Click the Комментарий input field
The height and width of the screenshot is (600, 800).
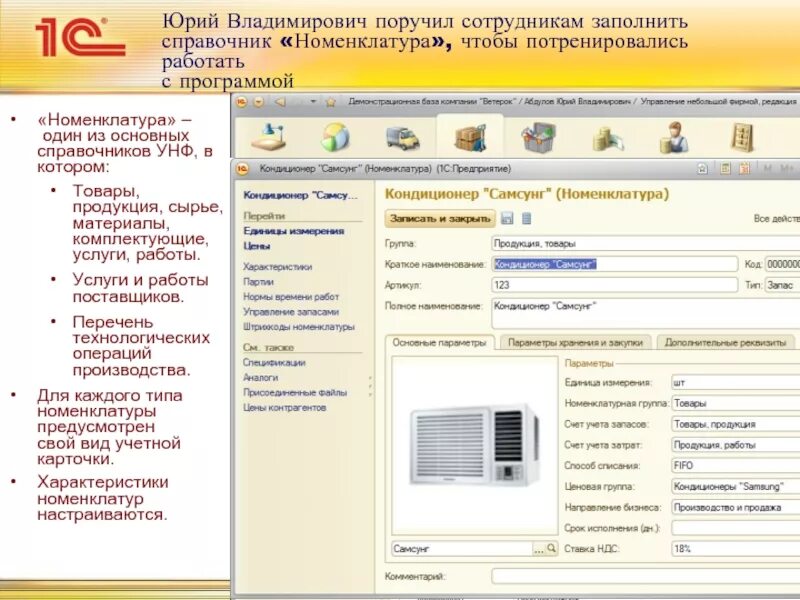tap(645, 577)
